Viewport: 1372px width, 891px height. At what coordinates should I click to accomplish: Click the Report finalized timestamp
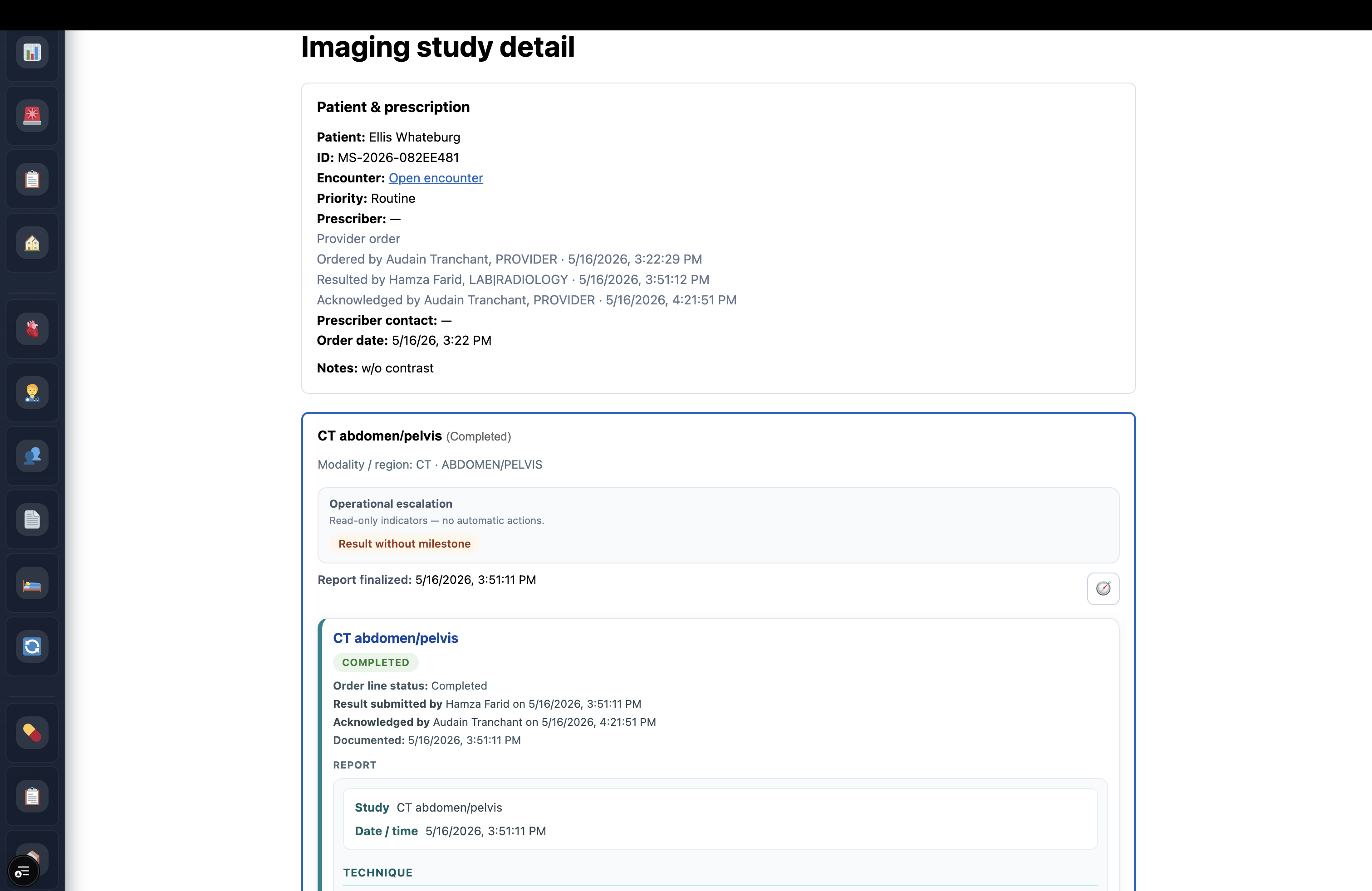coord(475,580)
